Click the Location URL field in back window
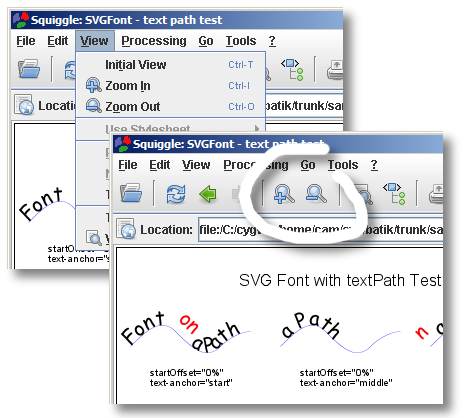 [x=304, y=106]
